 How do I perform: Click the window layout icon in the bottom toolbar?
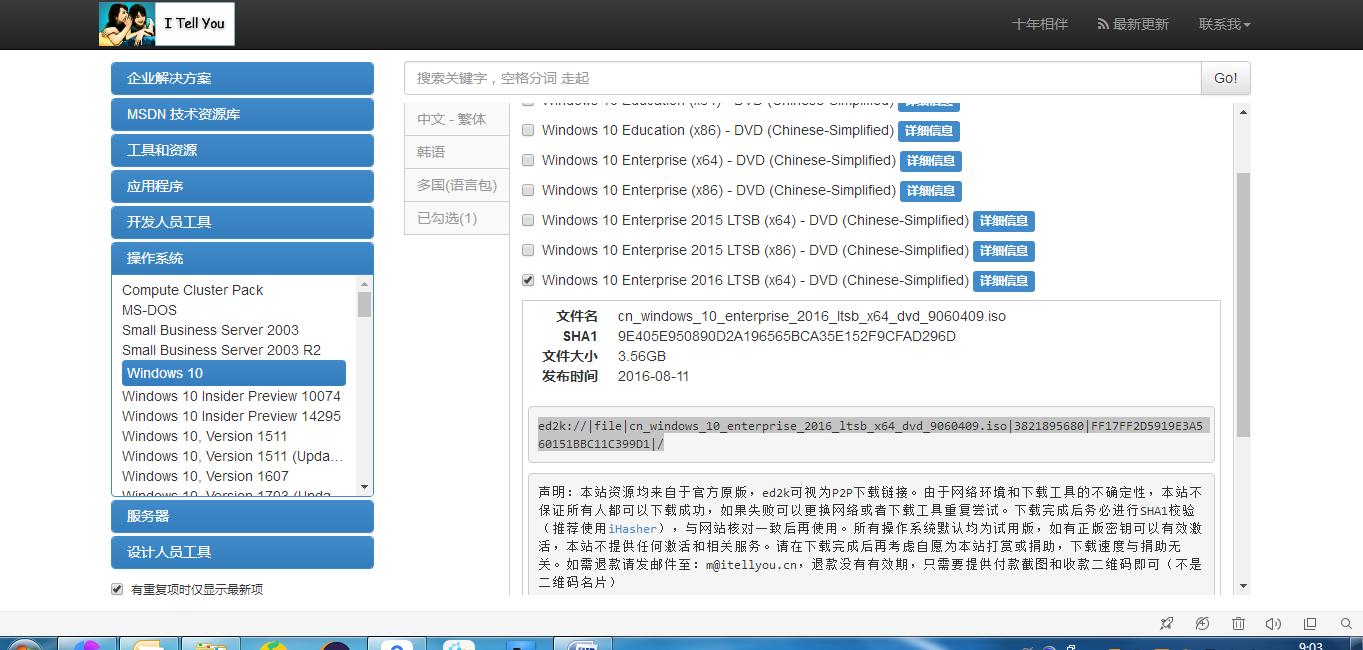coord(1309,623)
